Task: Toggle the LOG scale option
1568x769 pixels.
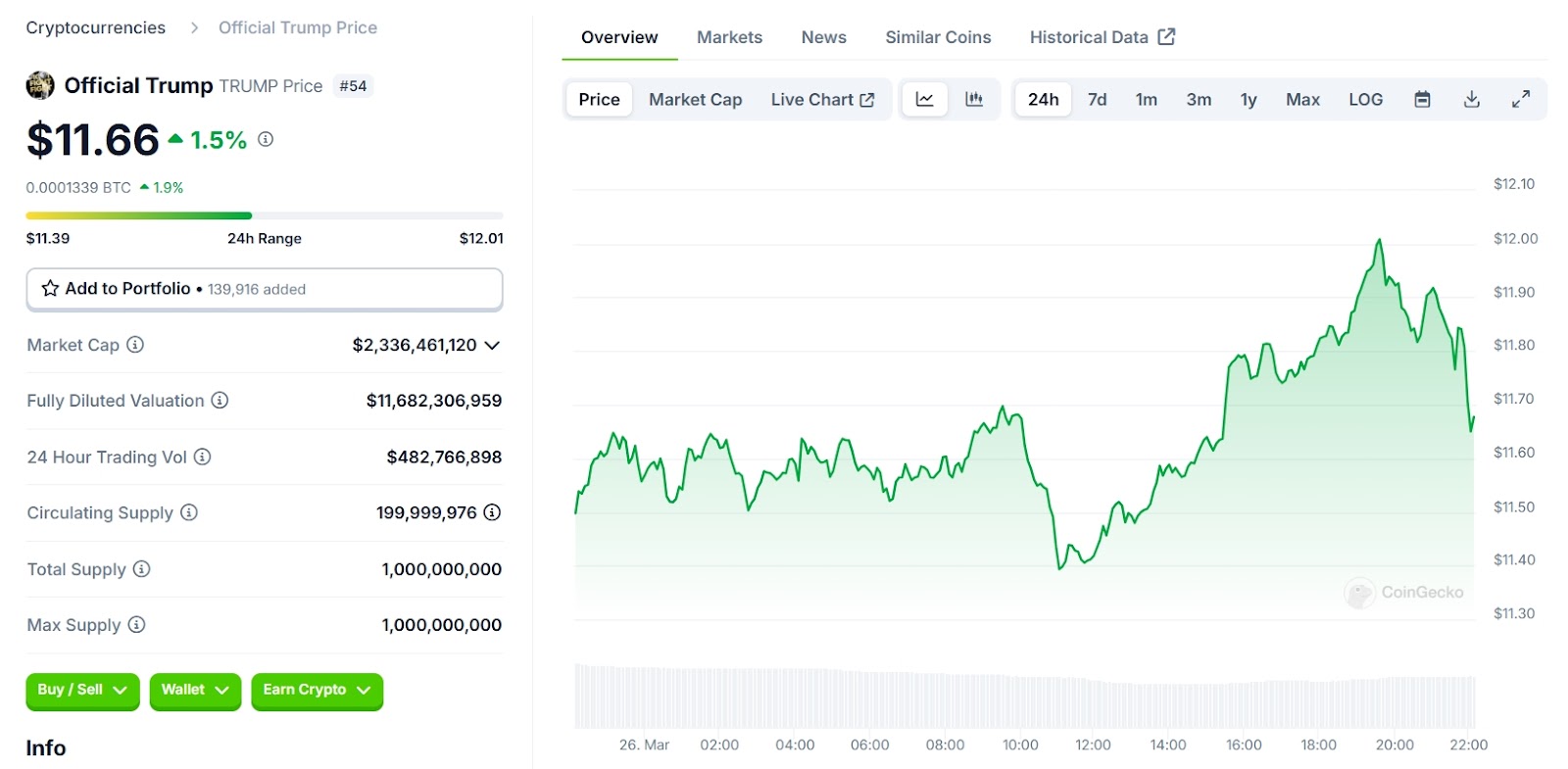Action: 1365,100
